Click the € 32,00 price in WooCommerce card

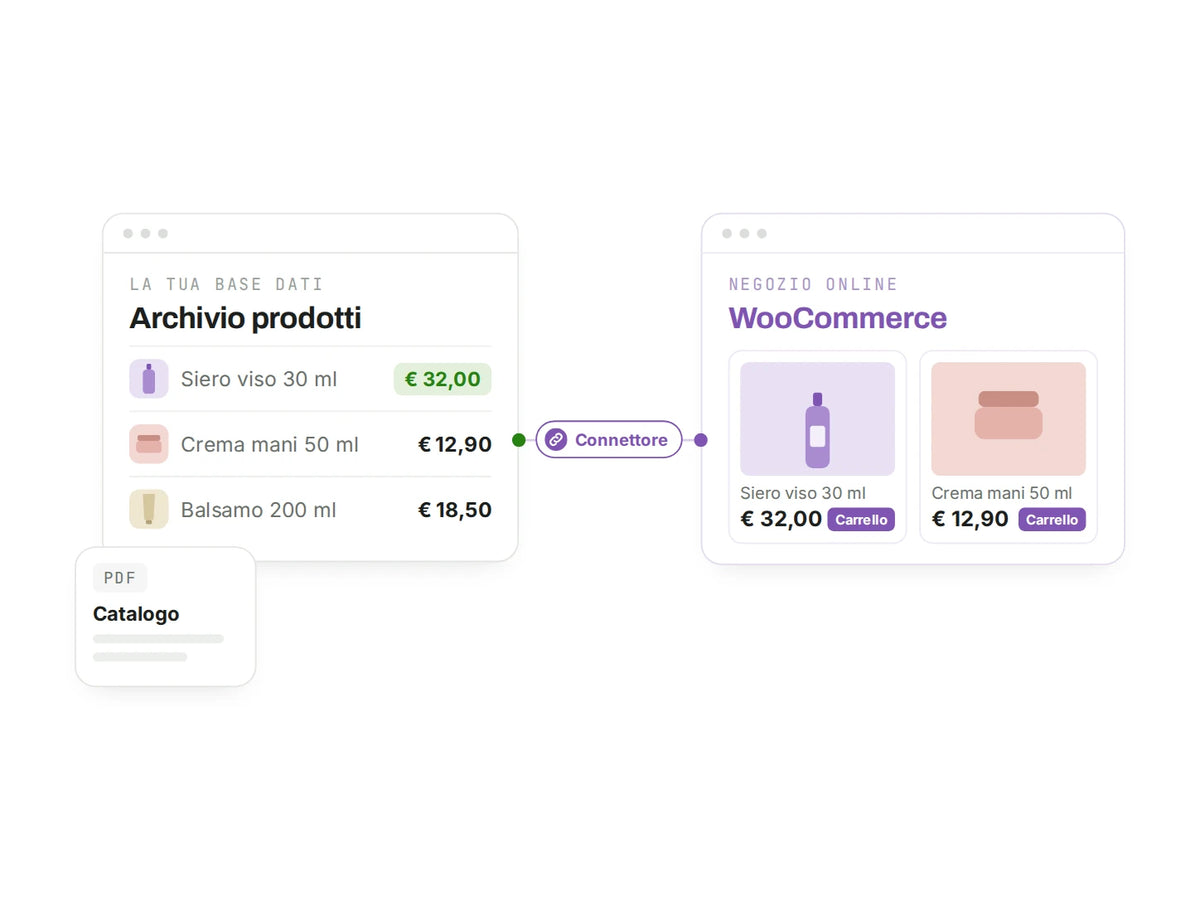[x=781, y=519]
